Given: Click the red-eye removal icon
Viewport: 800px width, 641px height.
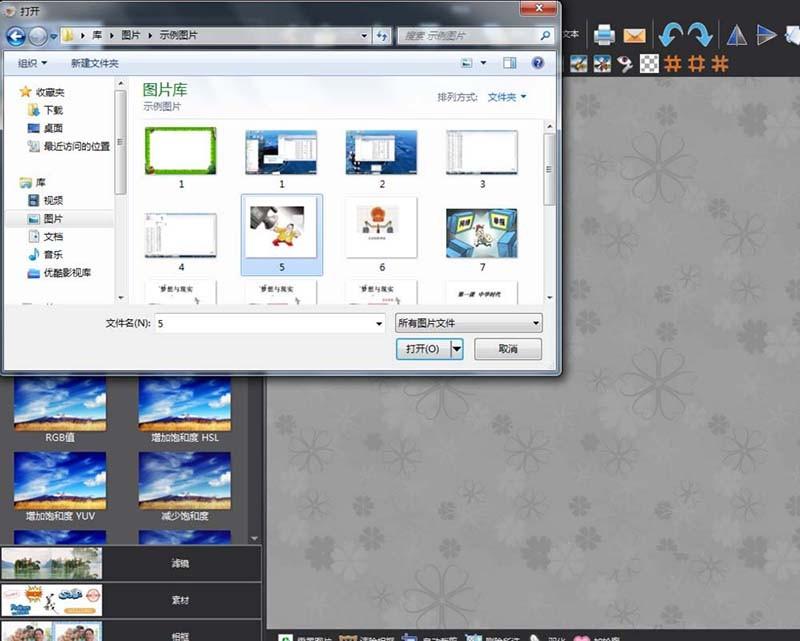Looking at the screenshot, I should pos(625,64).
